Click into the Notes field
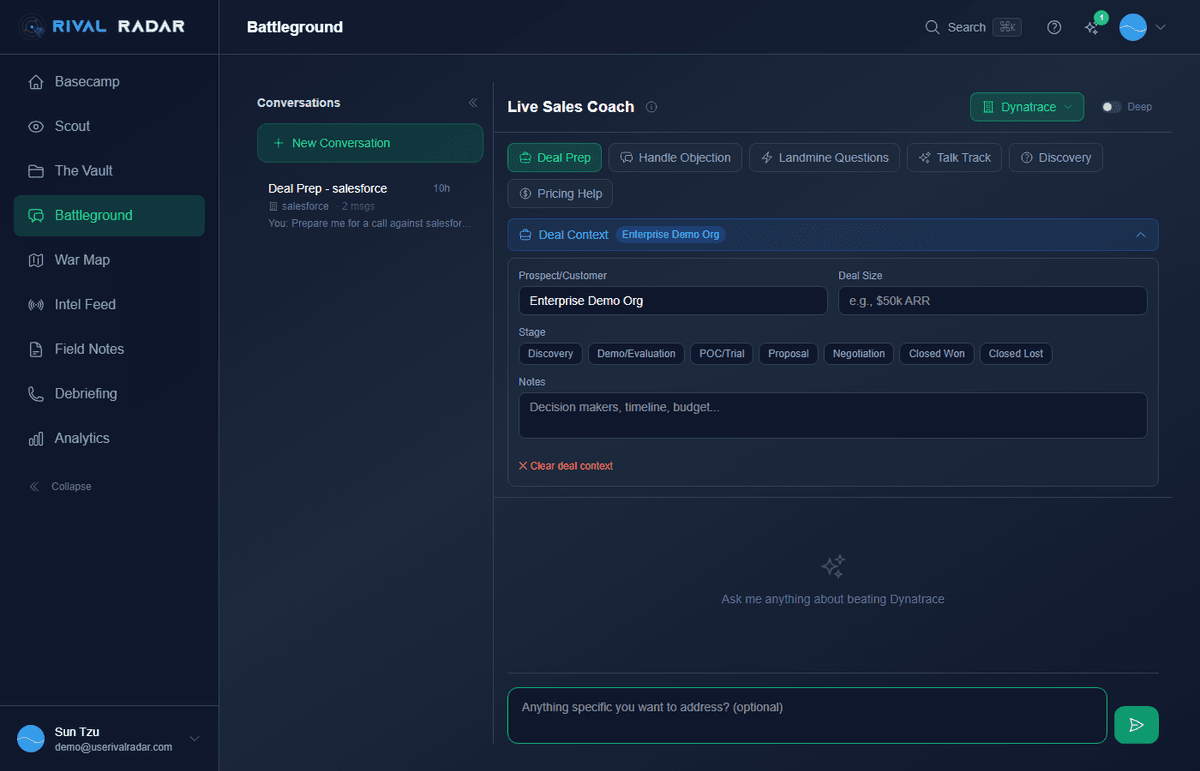The image size is (1200, 771). [832, 414]
